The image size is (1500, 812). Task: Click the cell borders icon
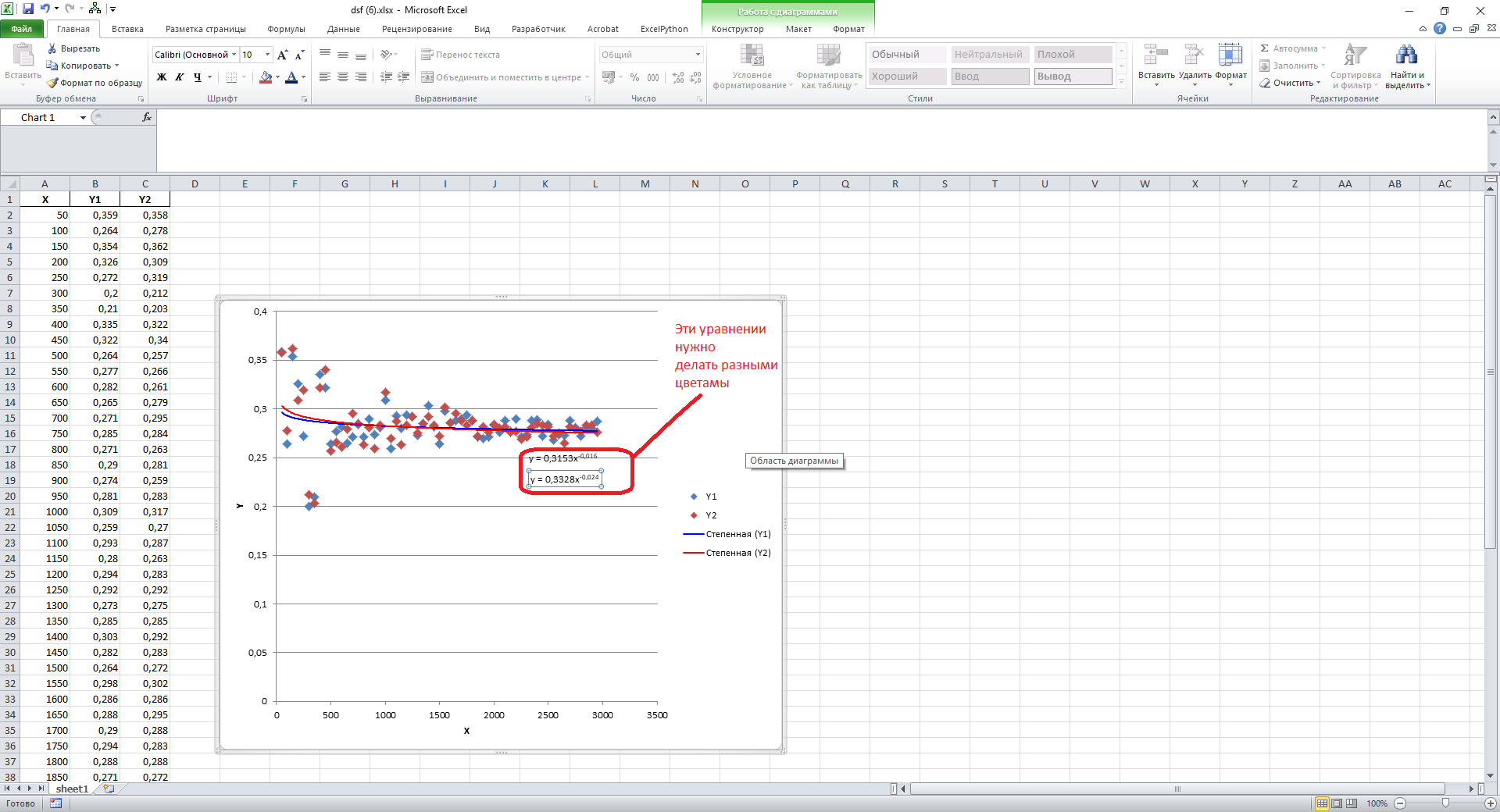231,77
